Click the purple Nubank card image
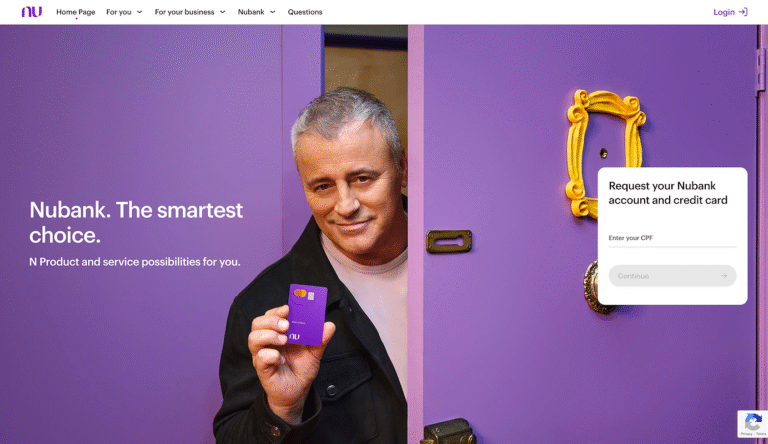The height and width of the screenshot is (444, 768). (307, 315)
